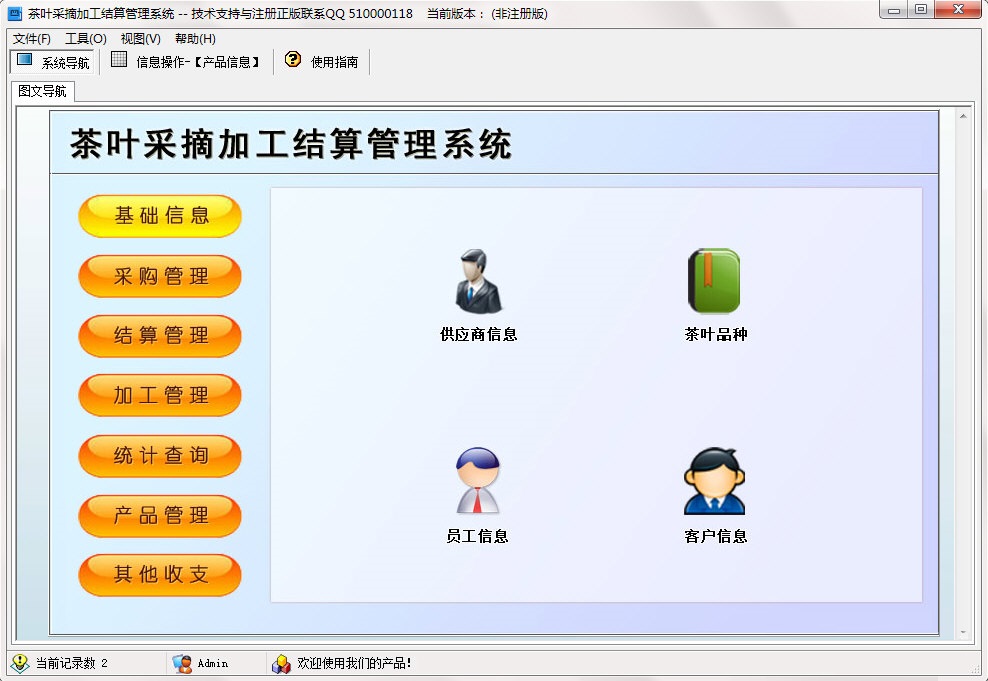
Task: Click the 结算管理 sidebar button
Action: tap(159, 336)
